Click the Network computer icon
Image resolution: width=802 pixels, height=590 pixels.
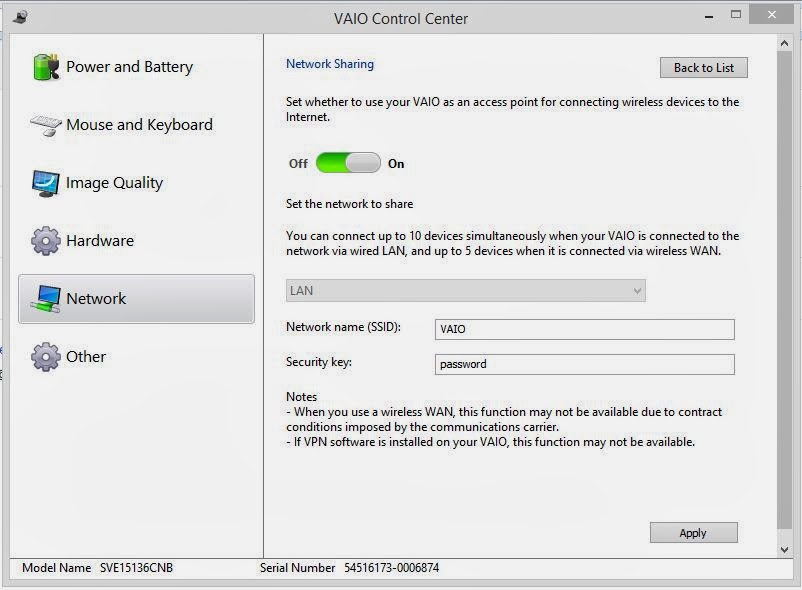tap(46, 299)
